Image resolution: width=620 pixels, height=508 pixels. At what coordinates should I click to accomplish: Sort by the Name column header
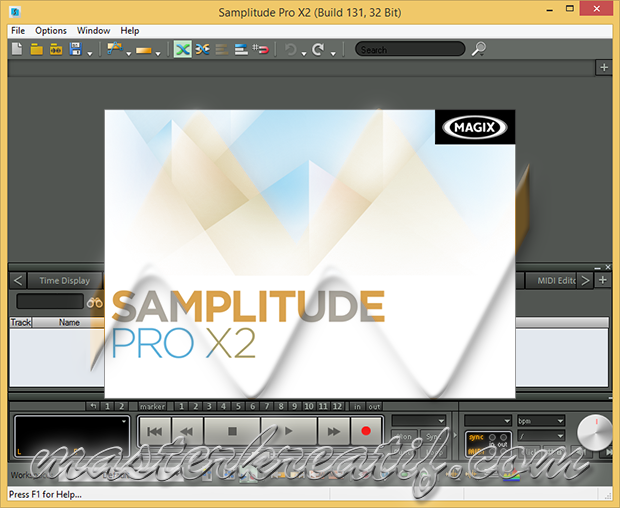[69, 323]
